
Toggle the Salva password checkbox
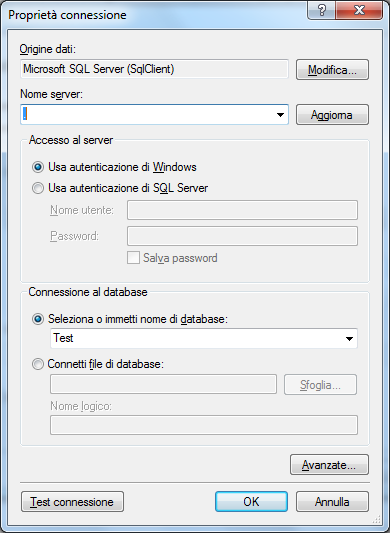coord(133,258)
